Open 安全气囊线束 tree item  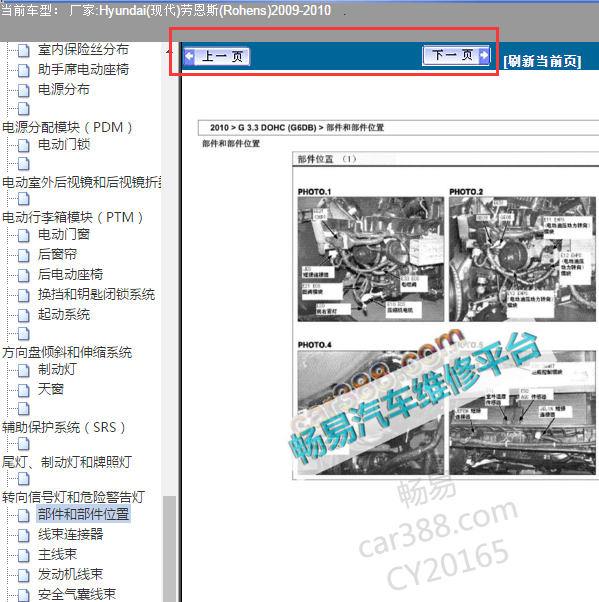(76, 594)
